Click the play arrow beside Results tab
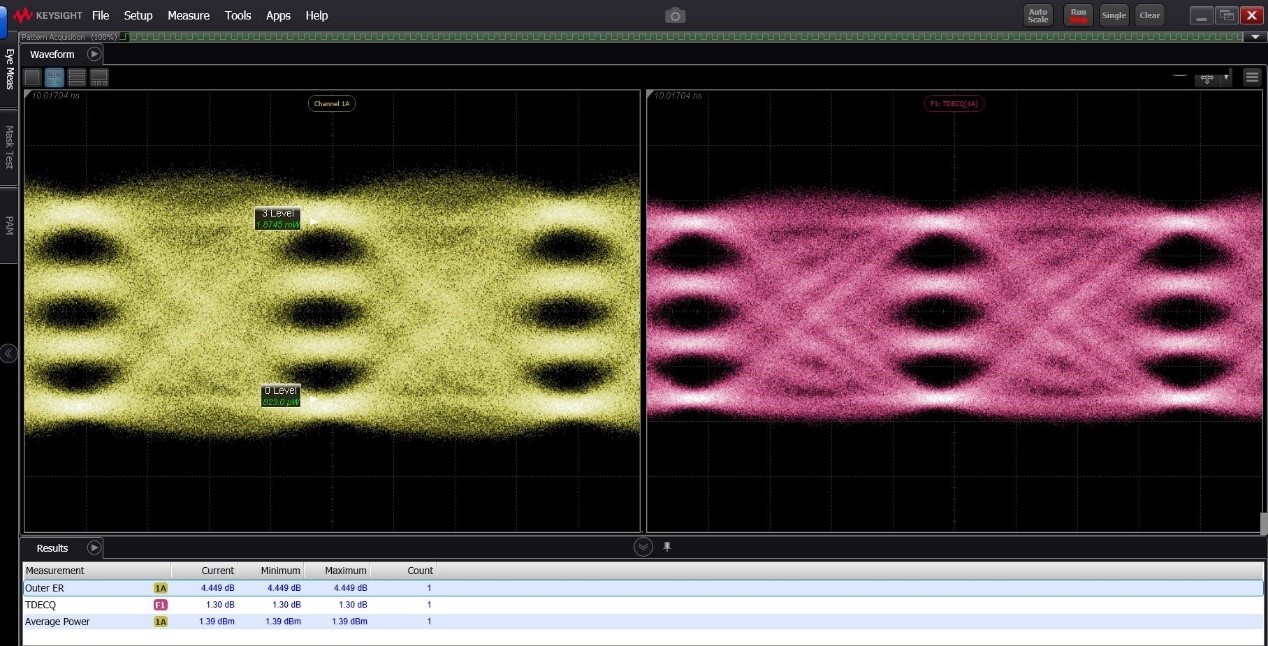 (94, 547)
